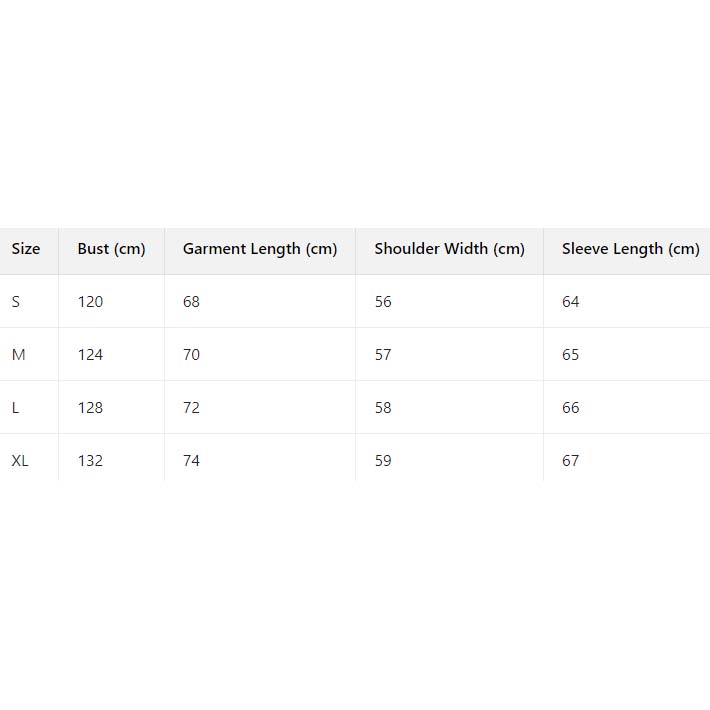710x710 pixels.
Task: Click shoulder width value 57
Action: tap(383, 355)
